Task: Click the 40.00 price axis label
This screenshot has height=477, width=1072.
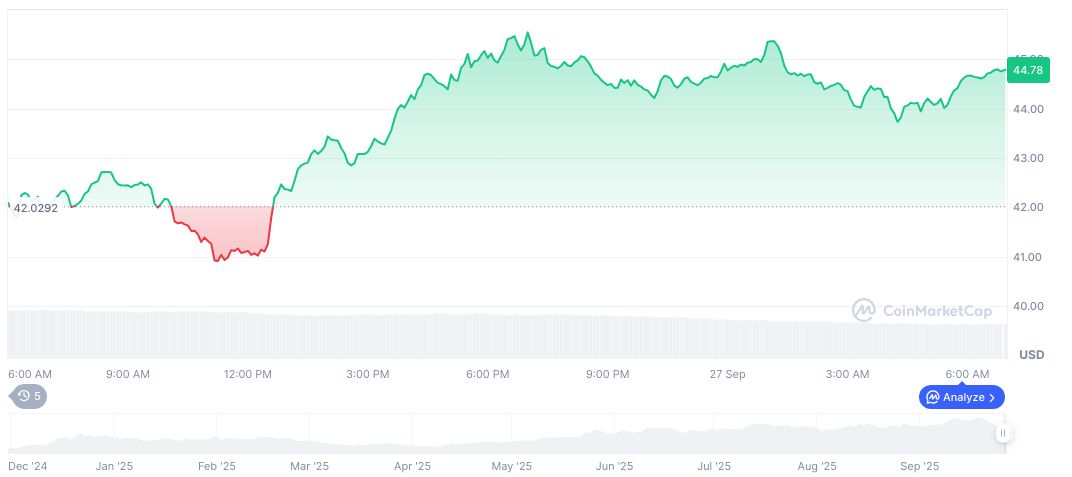Action: point(1030,307)
